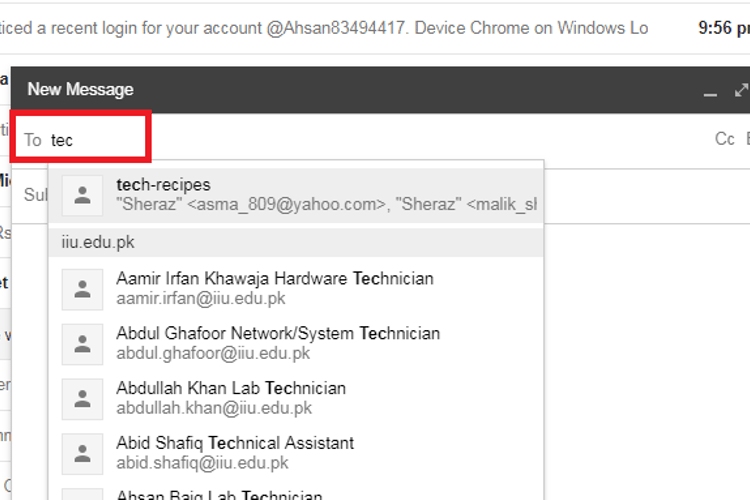750x500 pixels.
Task: Minimize the New Message compose window
Action: (x=711, y=91)
